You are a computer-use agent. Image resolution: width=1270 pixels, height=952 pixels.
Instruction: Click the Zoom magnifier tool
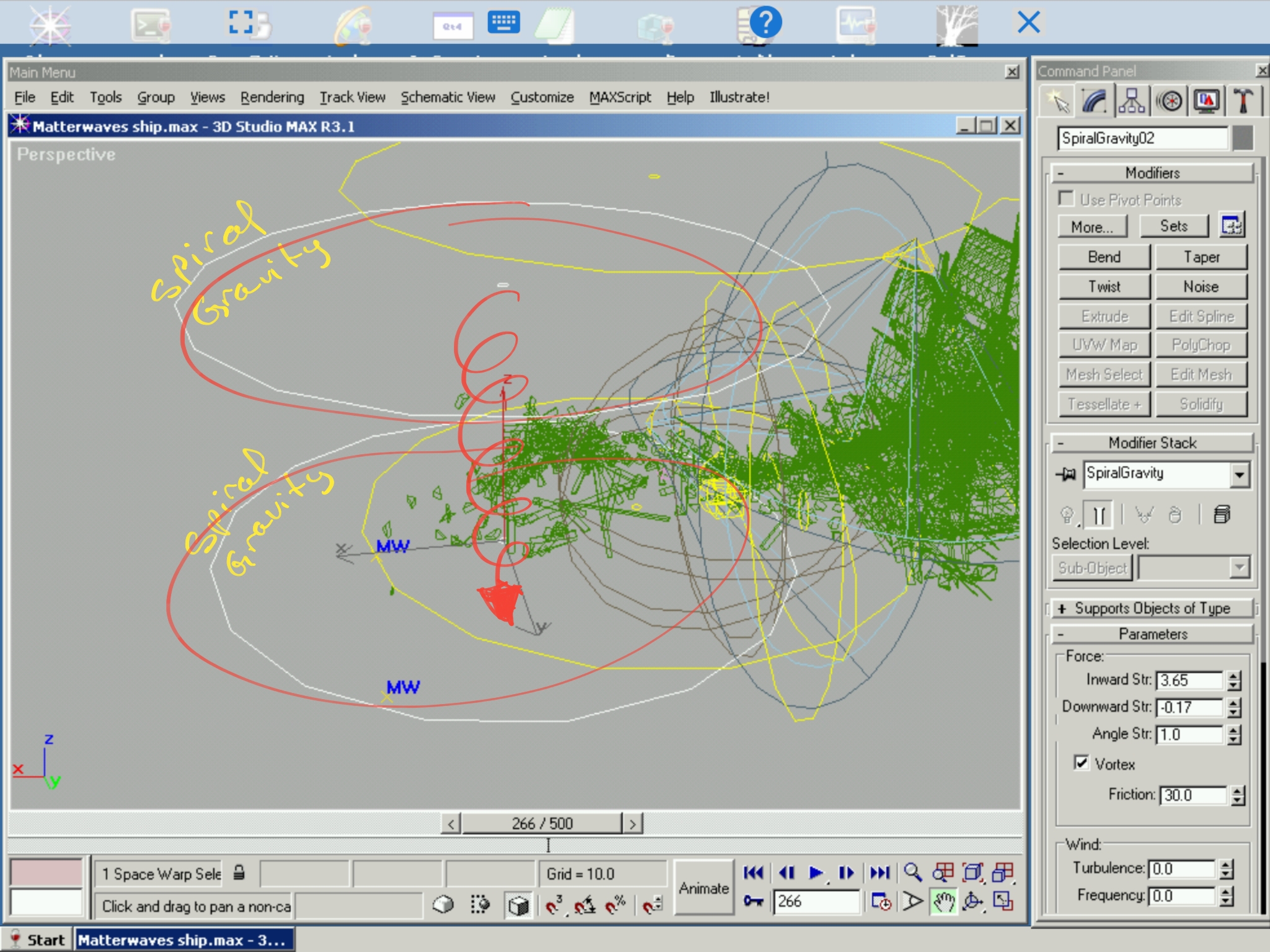912,873
